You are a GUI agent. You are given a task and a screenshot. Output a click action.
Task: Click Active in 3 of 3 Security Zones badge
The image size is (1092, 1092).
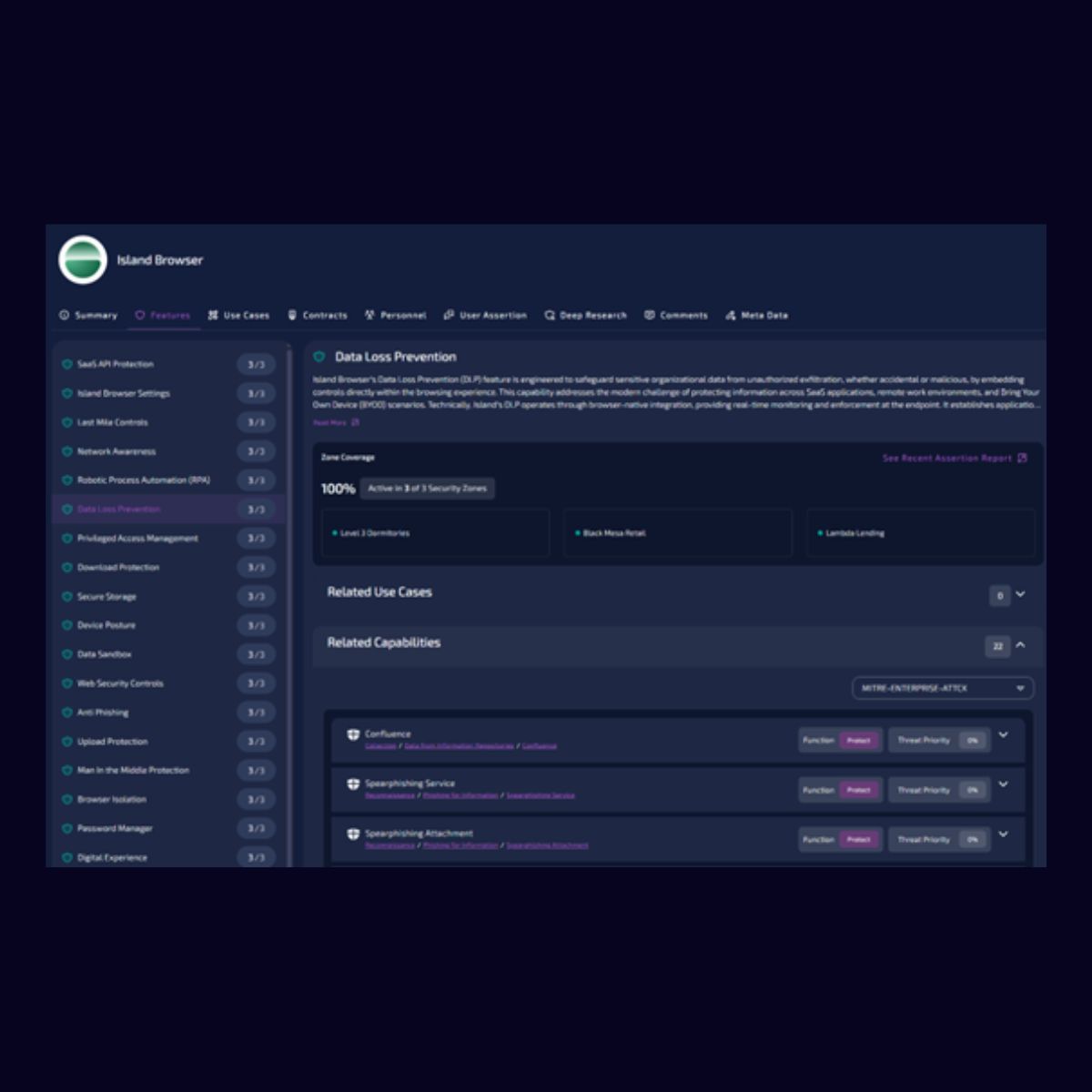[427, 489]
